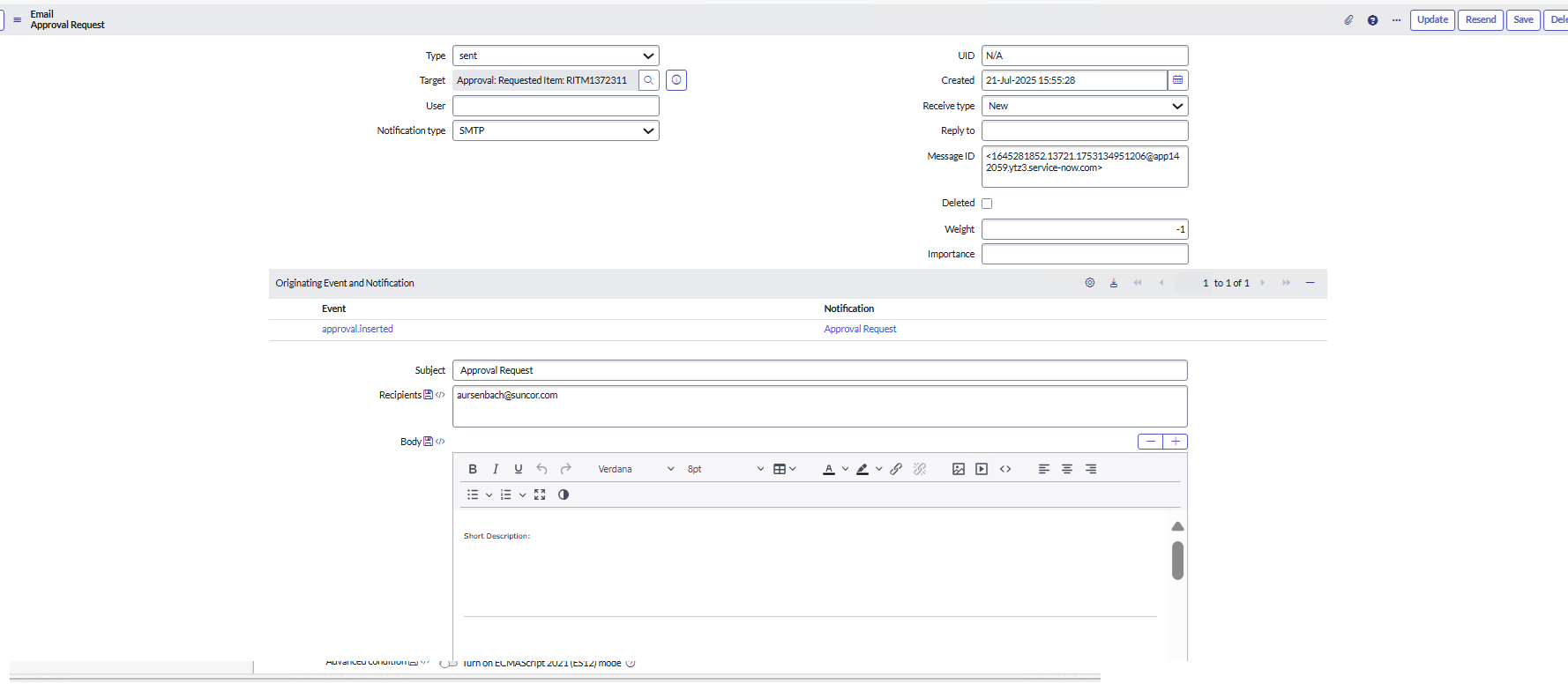The image size is (1568, 684).
Task: Tick the Deleted checkbox
Action: [987, 204]
